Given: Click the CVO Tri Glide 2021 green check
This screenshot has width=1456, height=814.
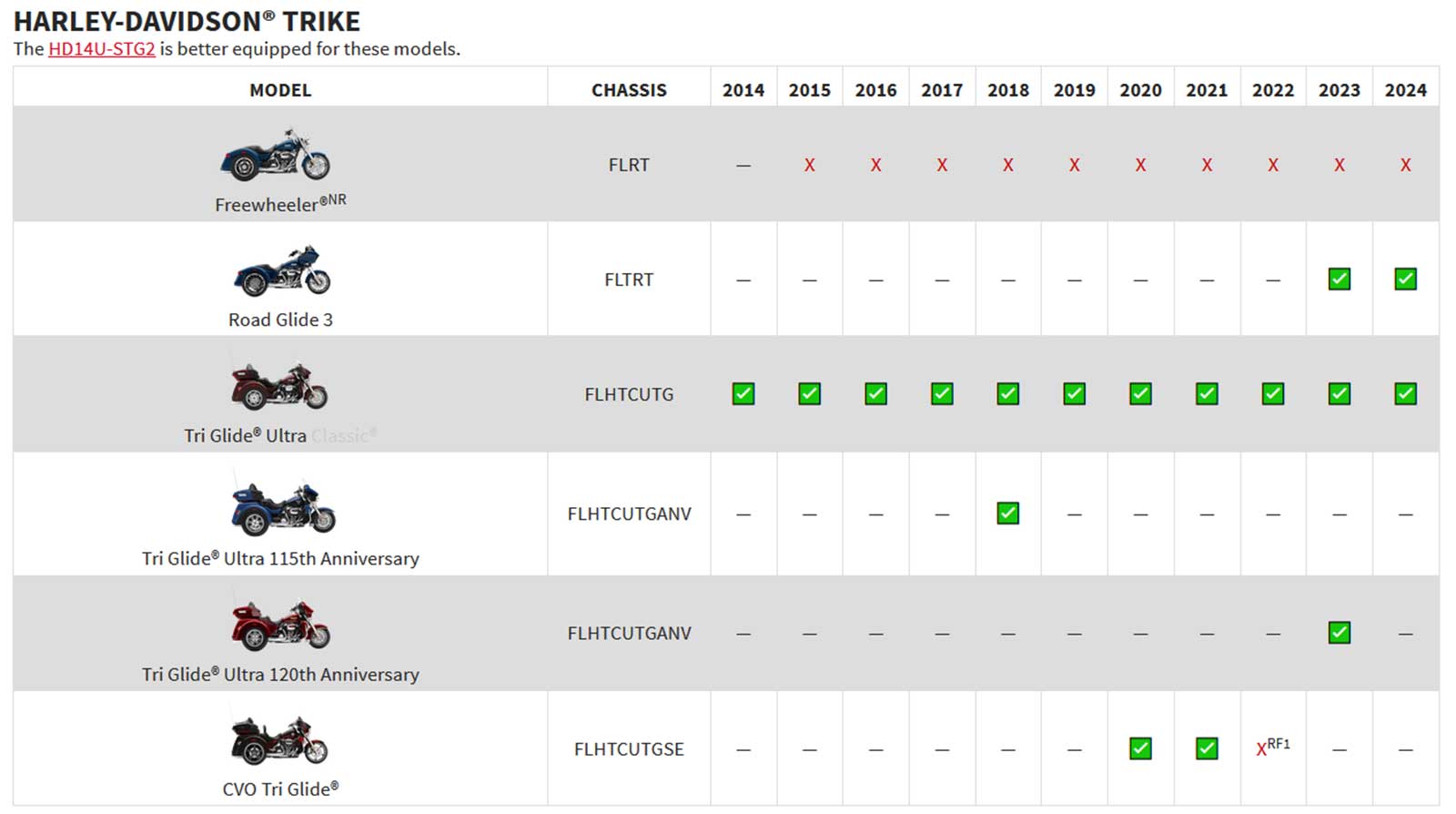Looking at the screenshot, I should coord(1207,748).
